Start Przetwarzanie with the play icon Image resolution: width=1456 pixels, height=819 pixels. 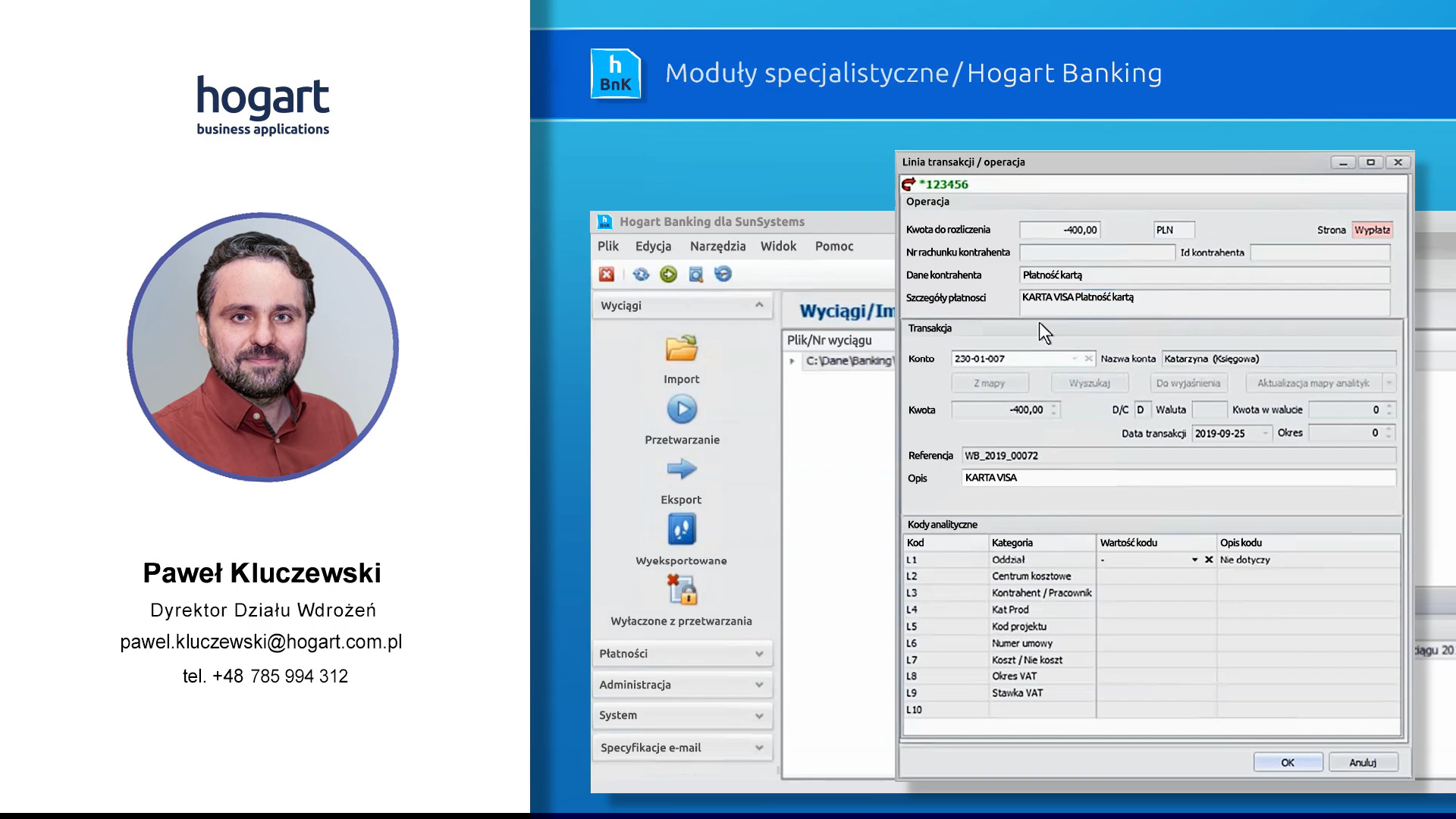tap(682, 409)
